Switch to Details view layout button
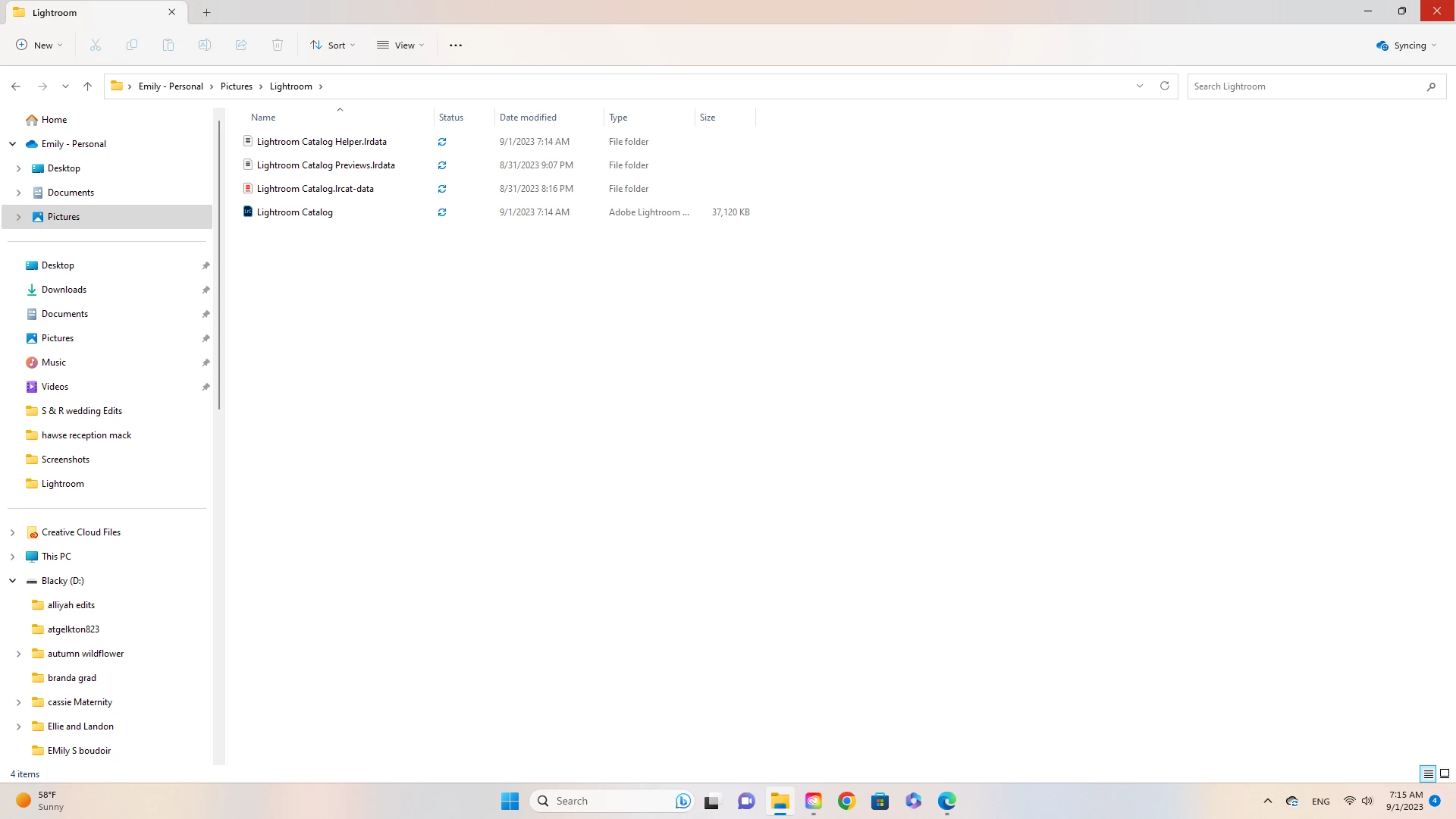Screen dimensions: 1456x819 1428,774
